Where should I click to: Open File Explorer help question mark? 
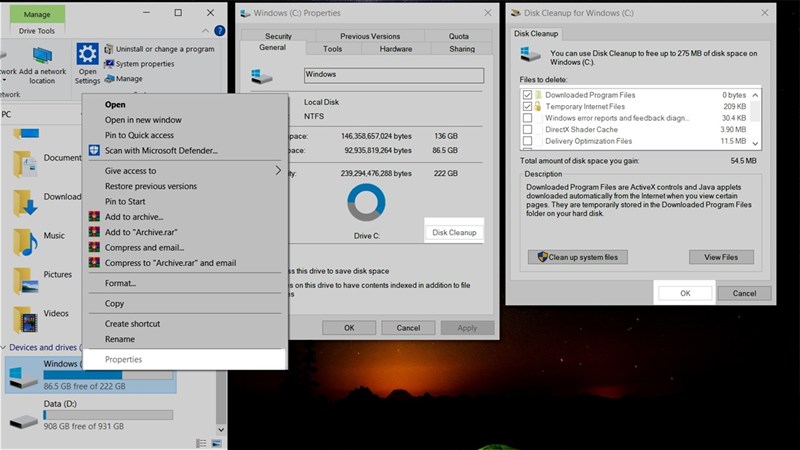click(219, 31)
